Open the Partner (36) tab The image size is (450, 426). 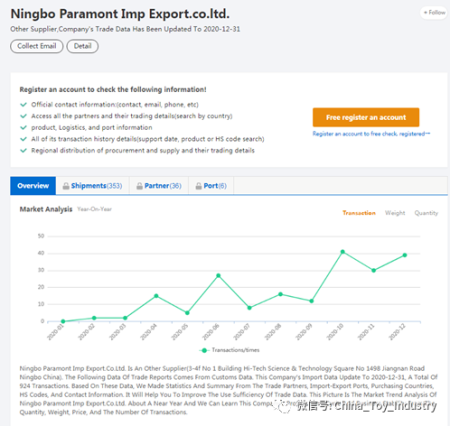coord(159,186)
